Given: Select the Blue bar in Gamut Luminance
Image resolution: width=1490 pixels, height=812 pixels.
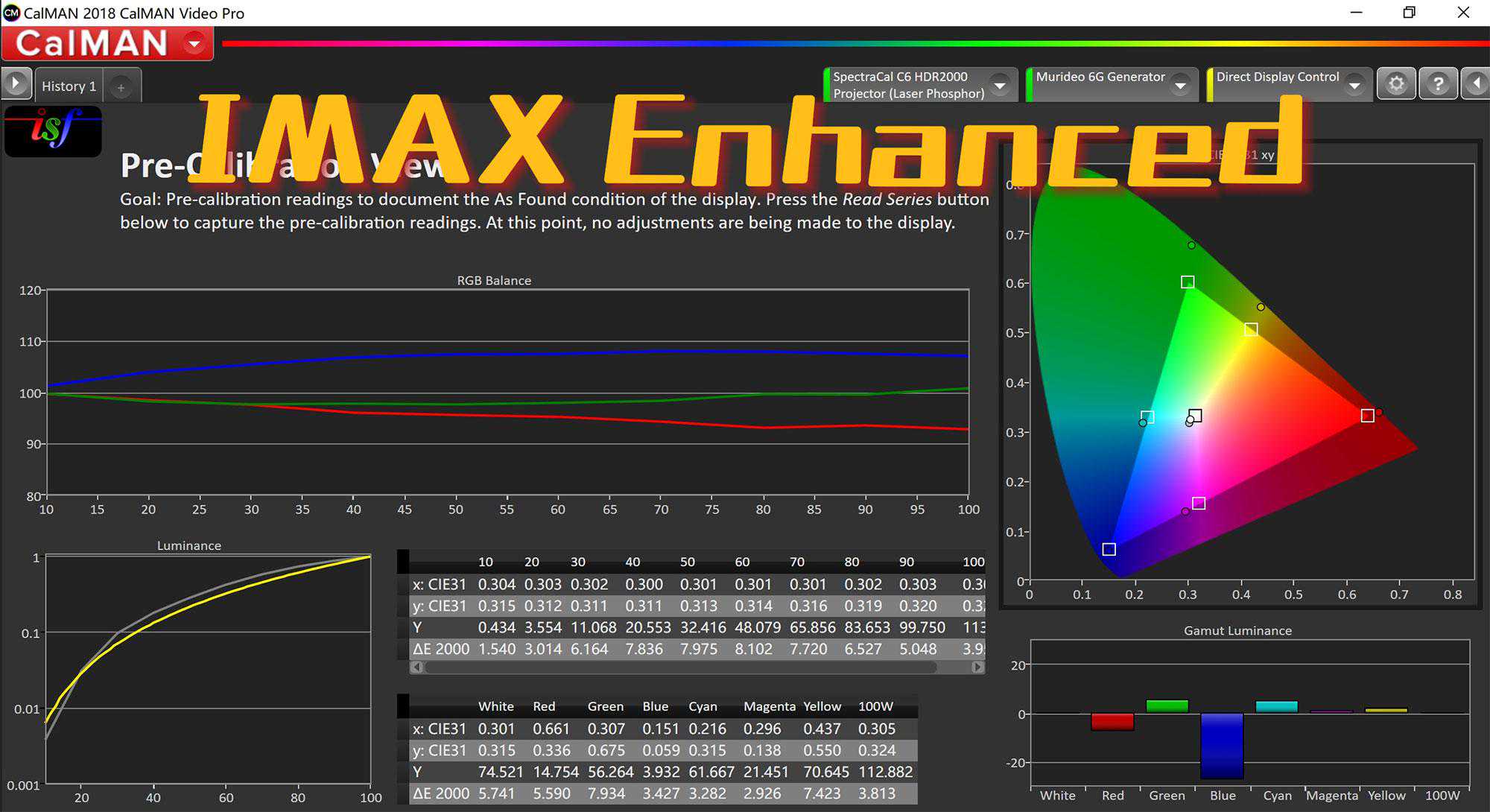Looking at the screenshot, I should 1222,745.
